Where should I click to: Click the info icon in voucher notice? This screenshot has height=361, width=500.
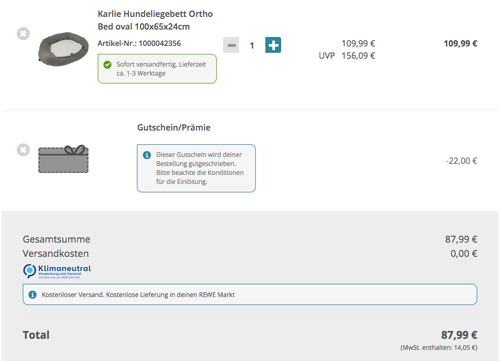[x=147, y=155]
